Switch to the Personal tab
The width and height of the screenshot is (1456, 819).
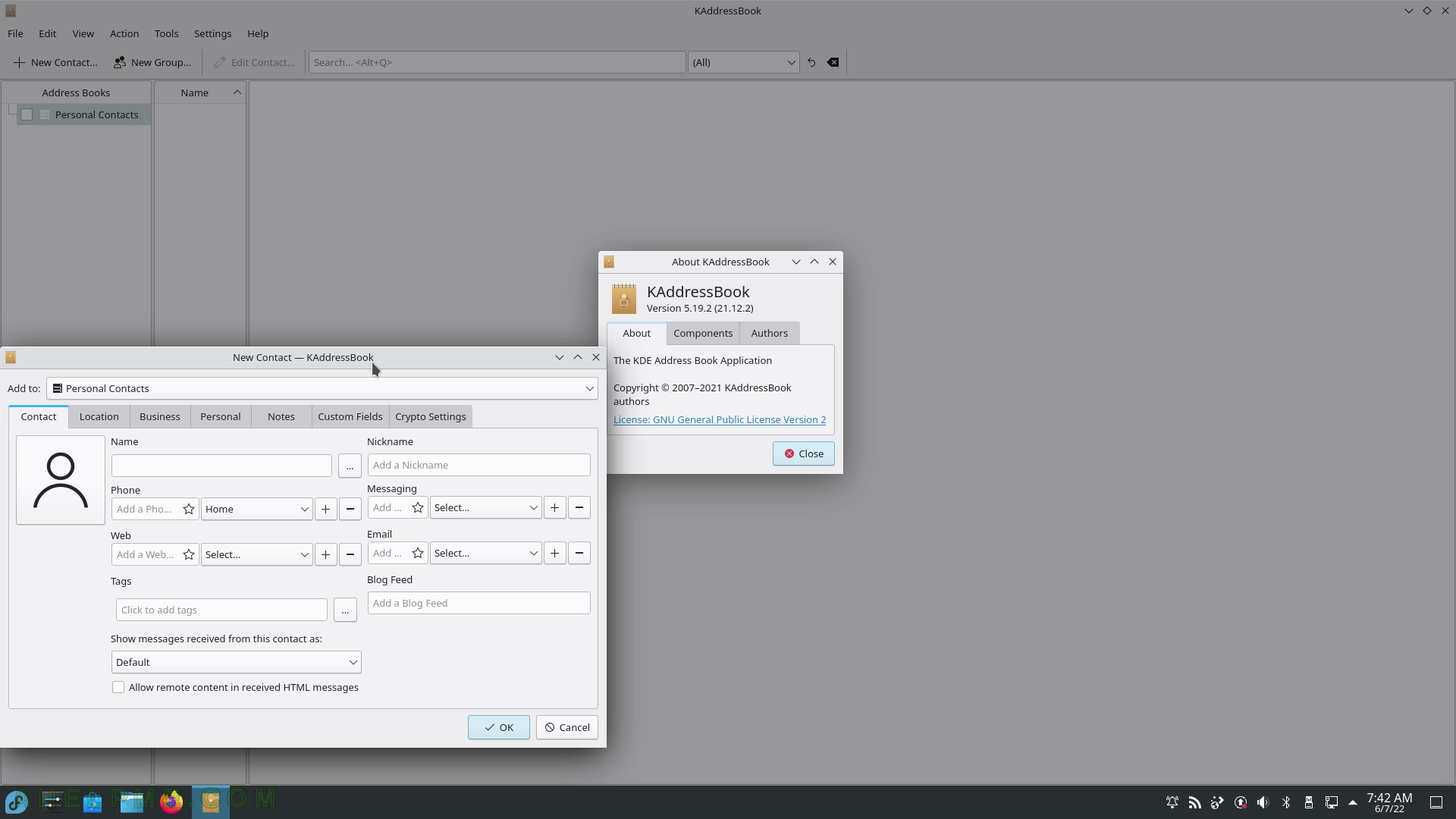coord(220,416)
